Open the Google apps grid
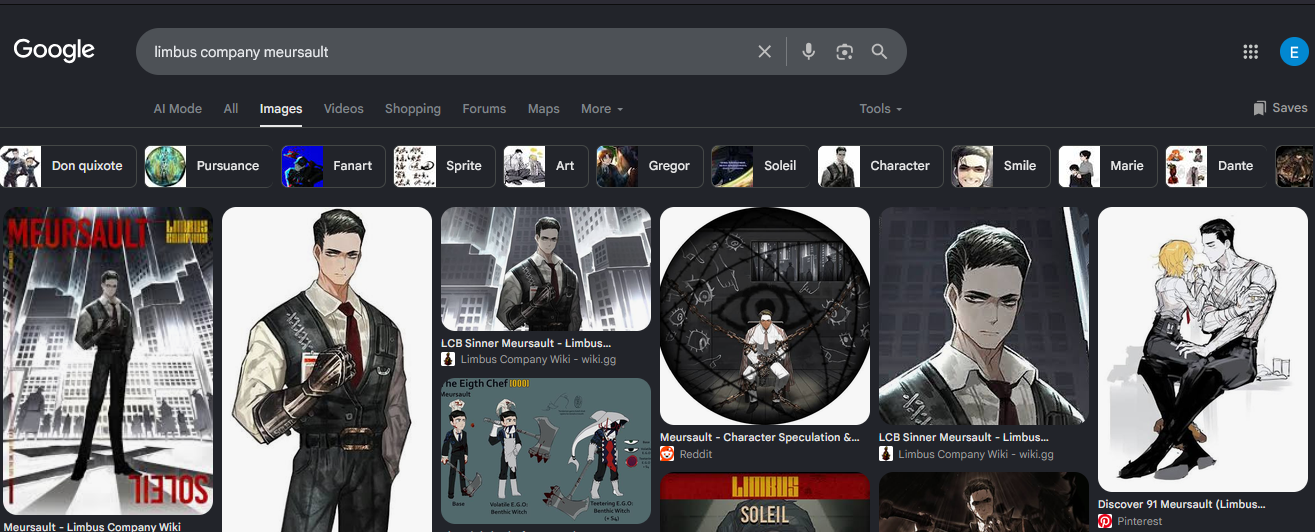Viewport: 1315px width, 532px height. point(1250,52)
